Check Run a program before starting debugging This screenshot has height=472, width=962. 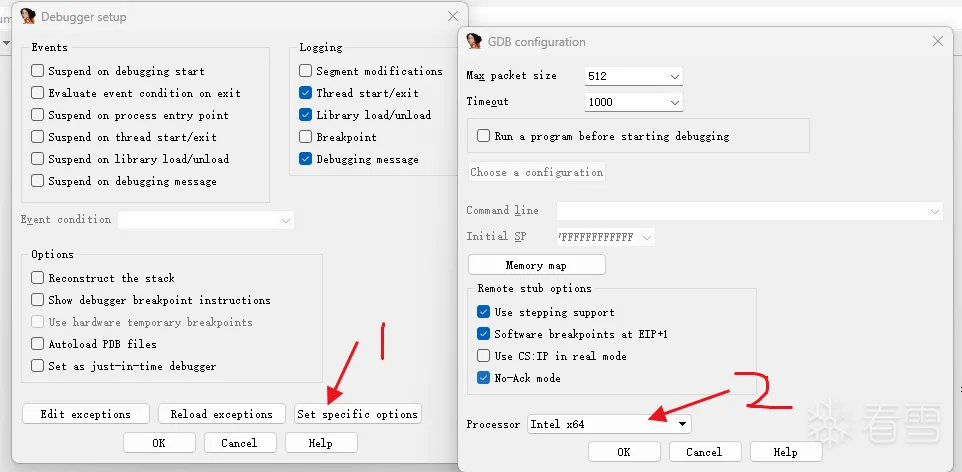pos(484,136)
